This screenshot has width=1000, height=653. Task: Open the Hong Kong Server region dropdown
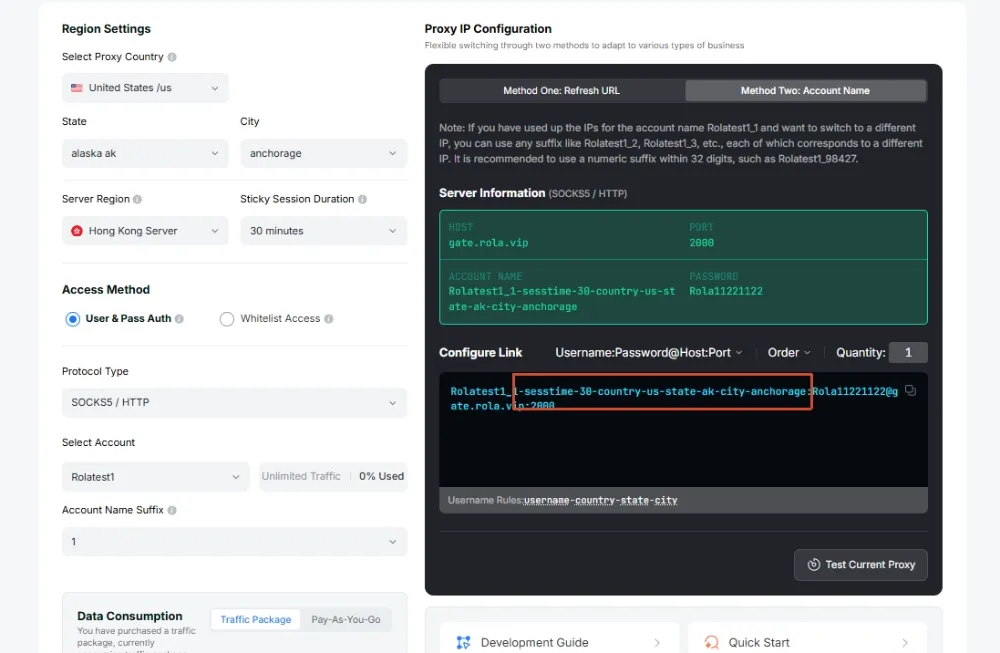[x=145, y=231]
